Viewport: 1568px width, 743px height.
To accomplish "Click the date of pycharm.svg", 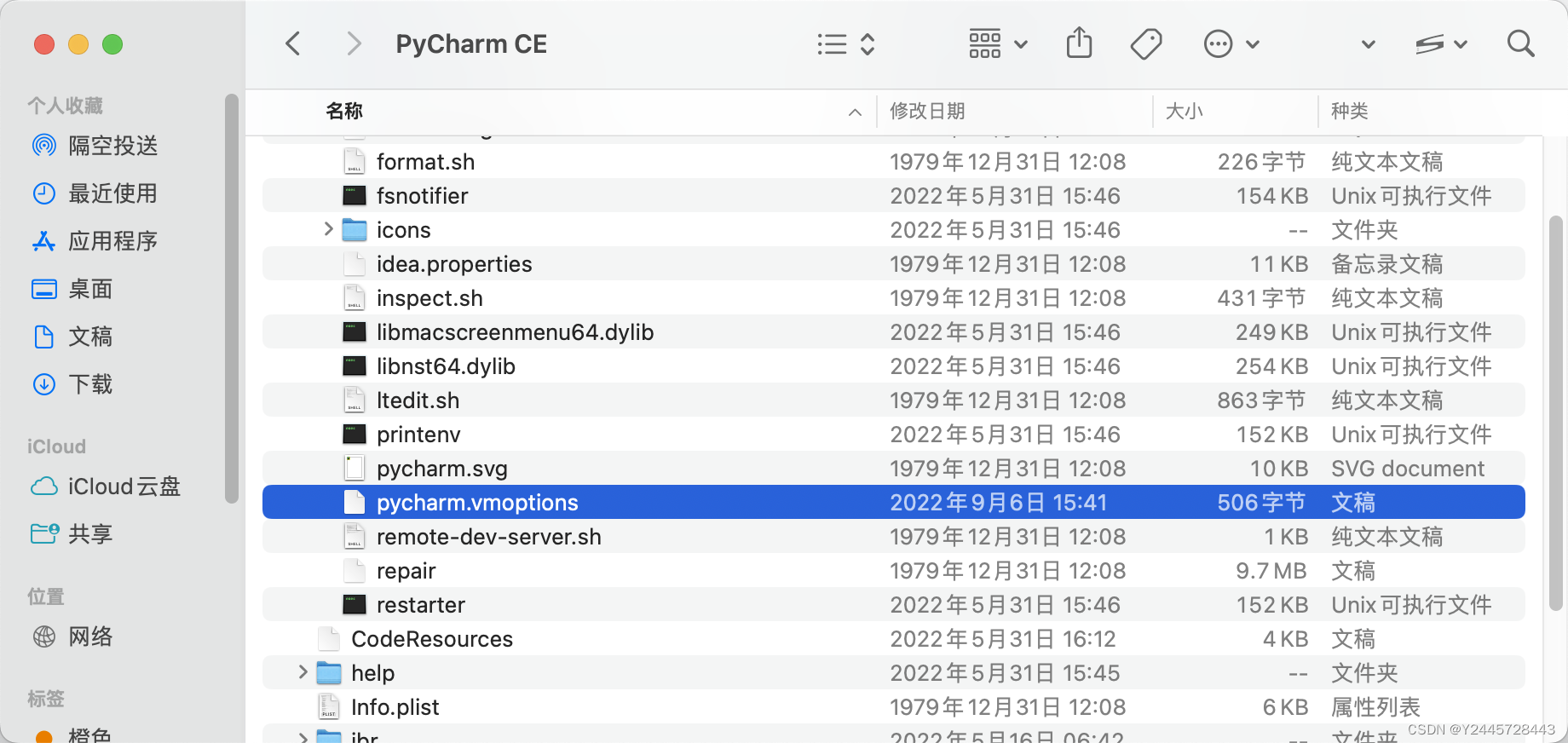I will (1007, 469).
